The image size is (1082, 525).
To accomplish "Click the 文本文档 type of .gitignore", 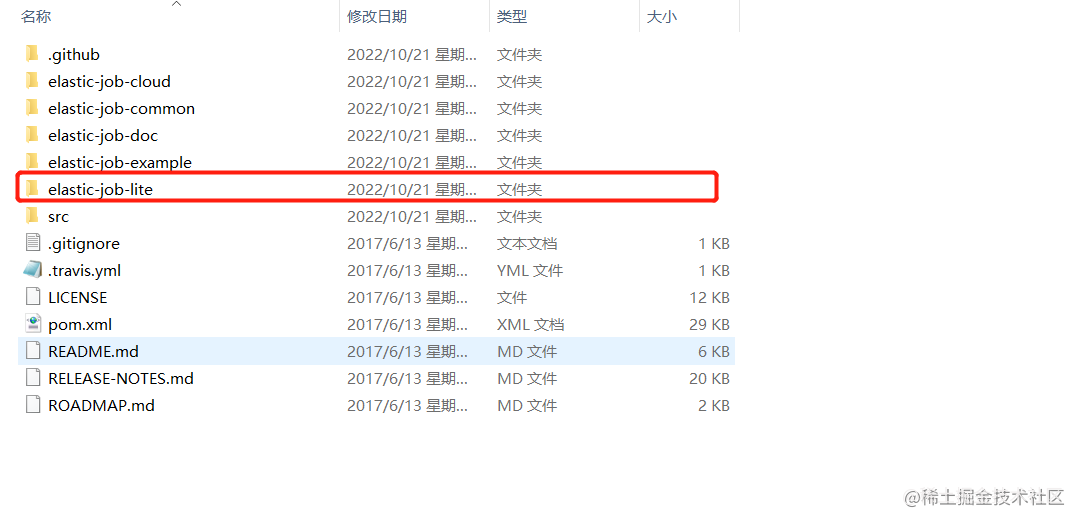I will [527, 244].
